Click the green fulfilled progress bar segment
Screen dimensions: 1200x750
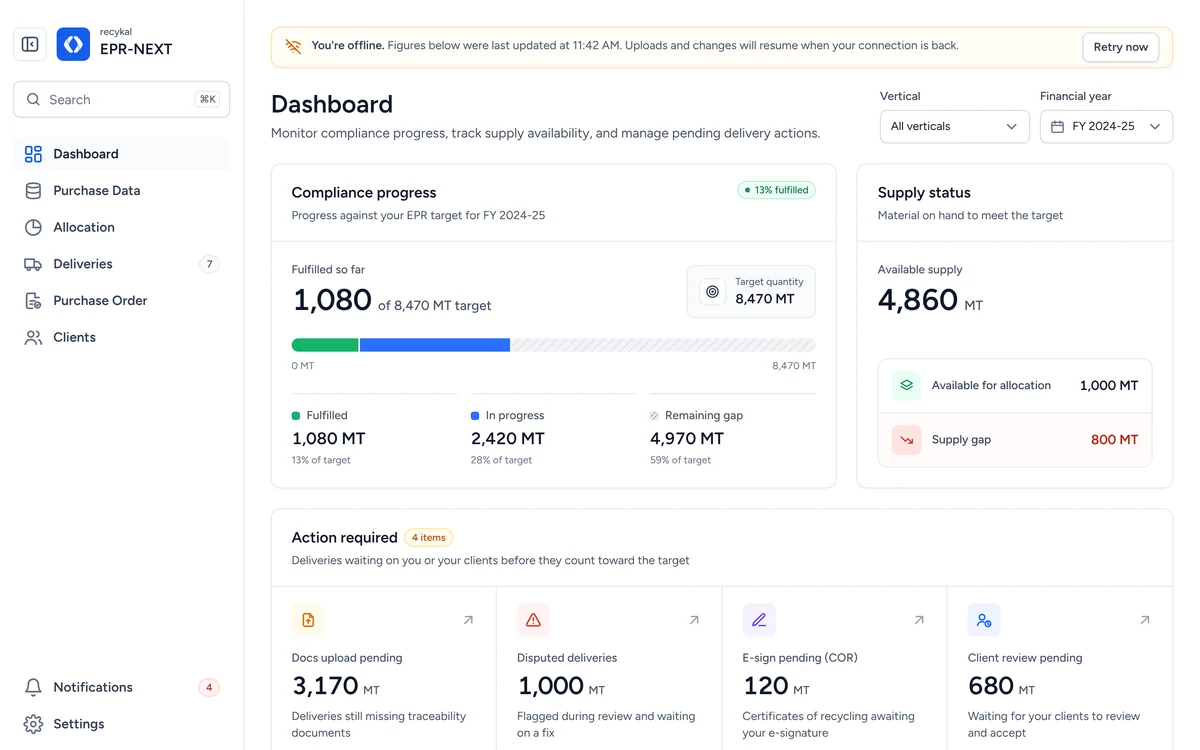tap(325, 345)
